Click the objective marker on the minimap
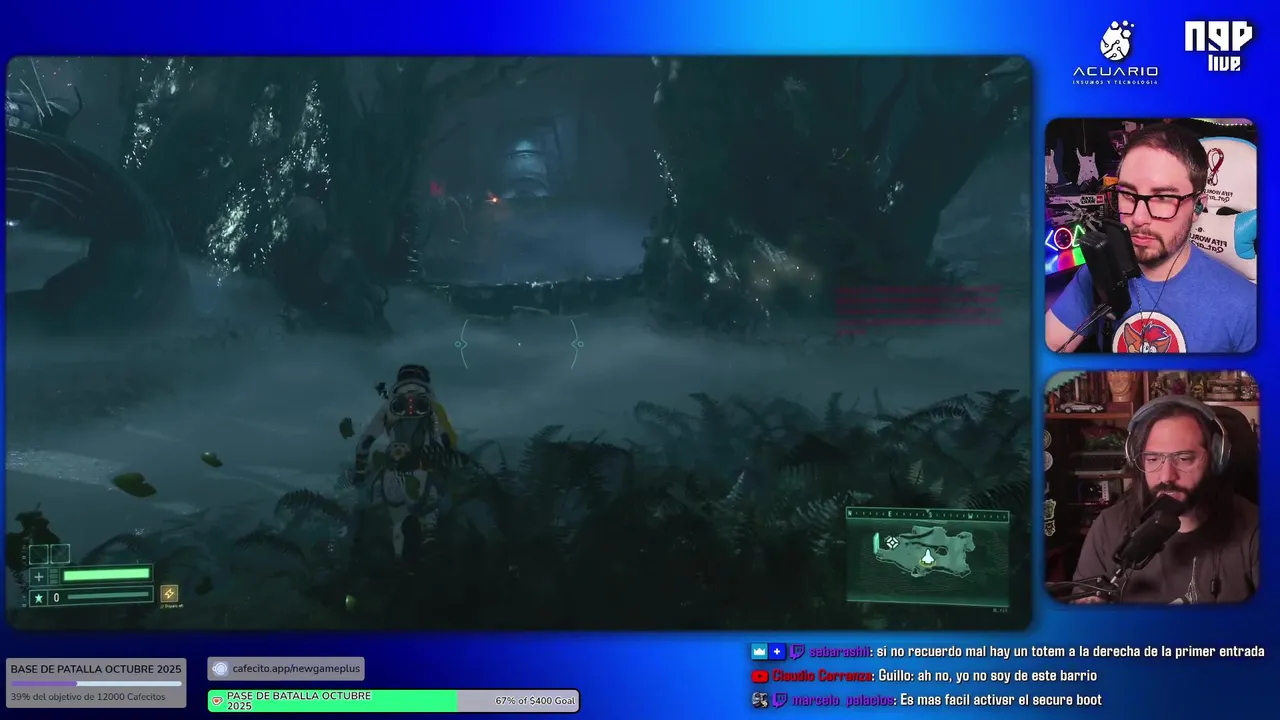The width and height of the screenshot is (1280, 720). (891, 542)
